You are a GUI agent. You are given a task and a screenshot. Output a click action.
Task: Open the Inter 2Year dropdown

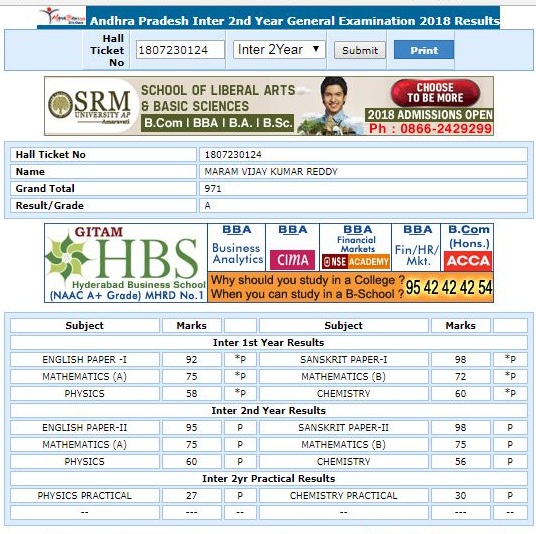point(279,50)
